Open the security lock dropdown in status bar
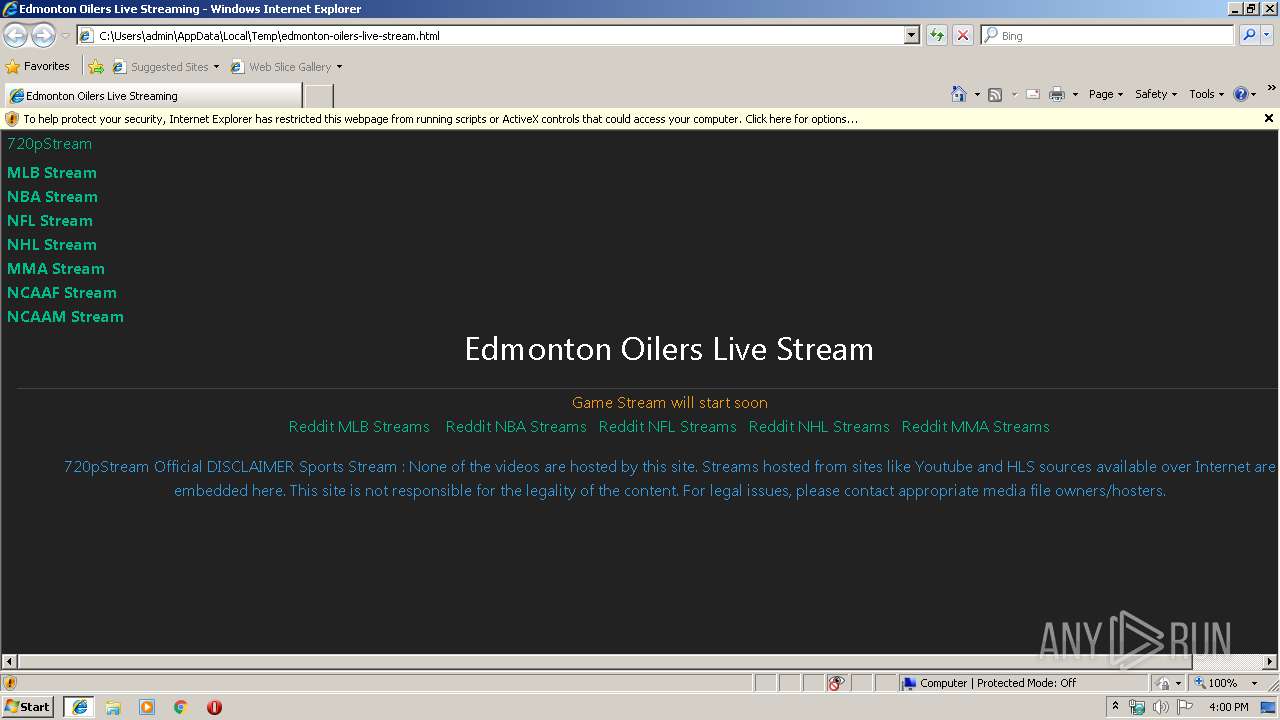Screen dimensions: 1280x720 coord(1168,683)
